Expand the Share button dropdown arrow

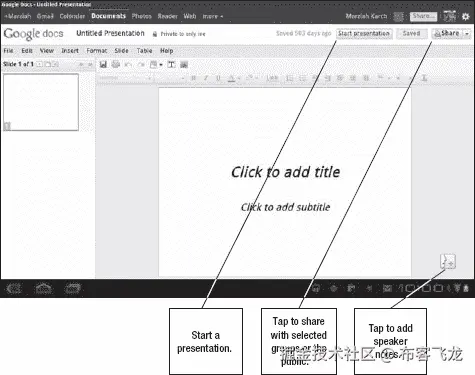click(x=467, y=34)
